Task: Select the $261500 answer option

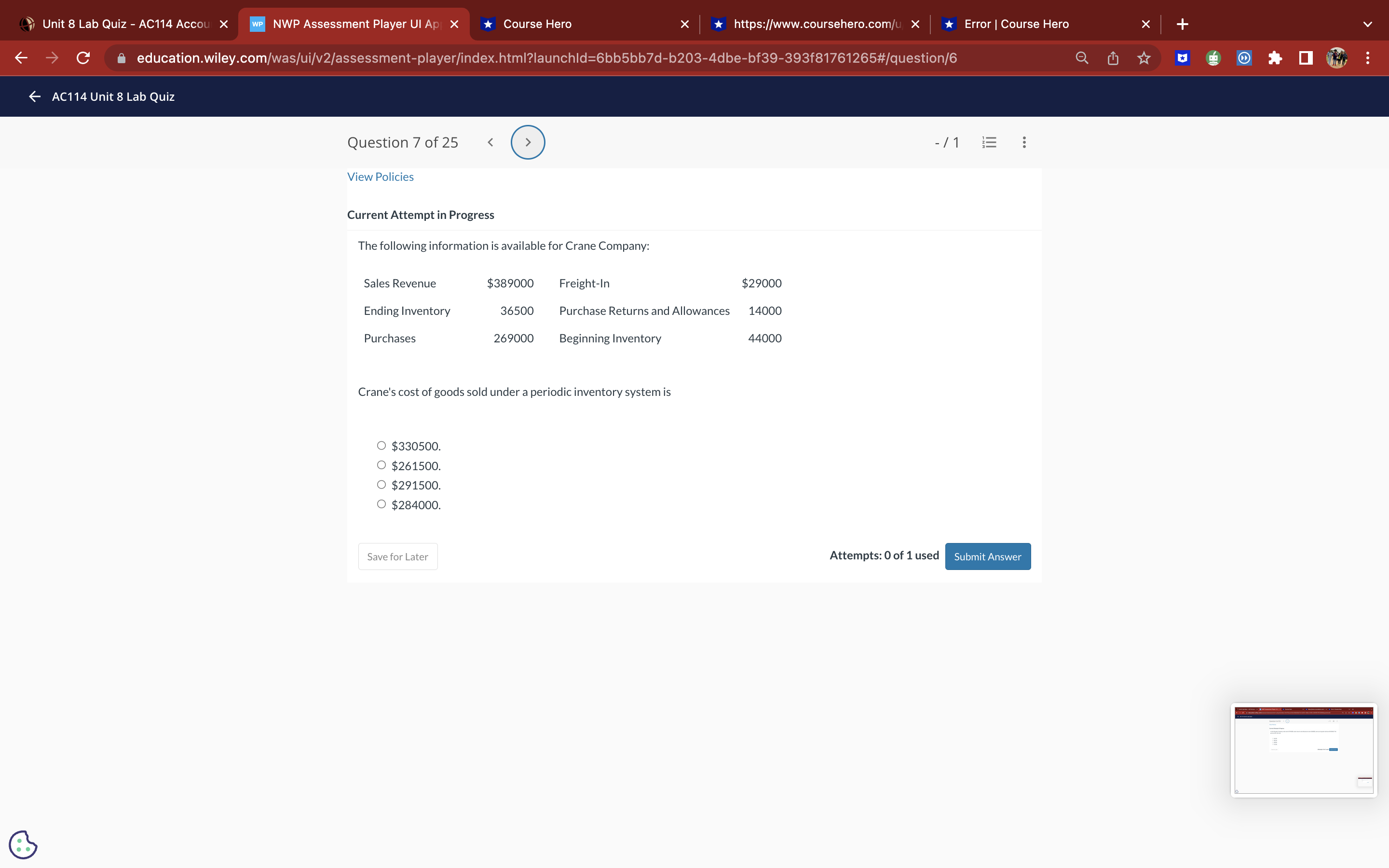Action: point(381,464)
